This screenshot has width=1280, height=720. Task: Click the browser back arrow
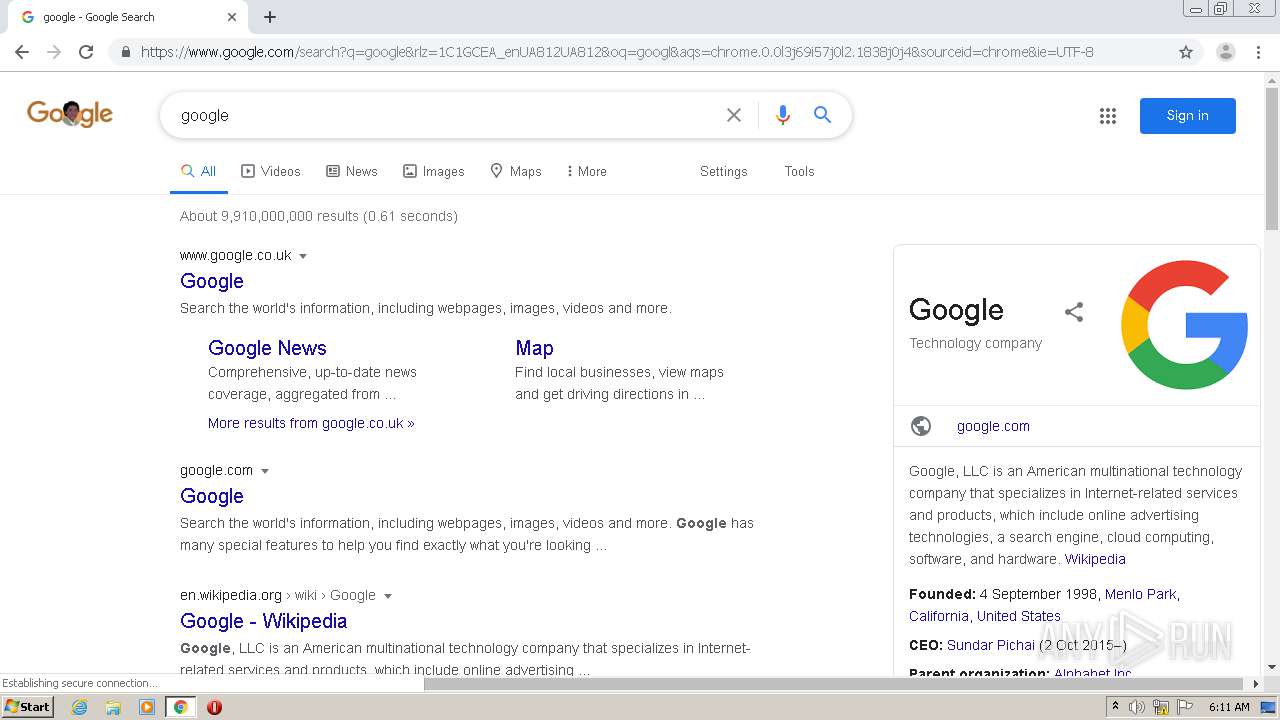[x=22, y=52]
